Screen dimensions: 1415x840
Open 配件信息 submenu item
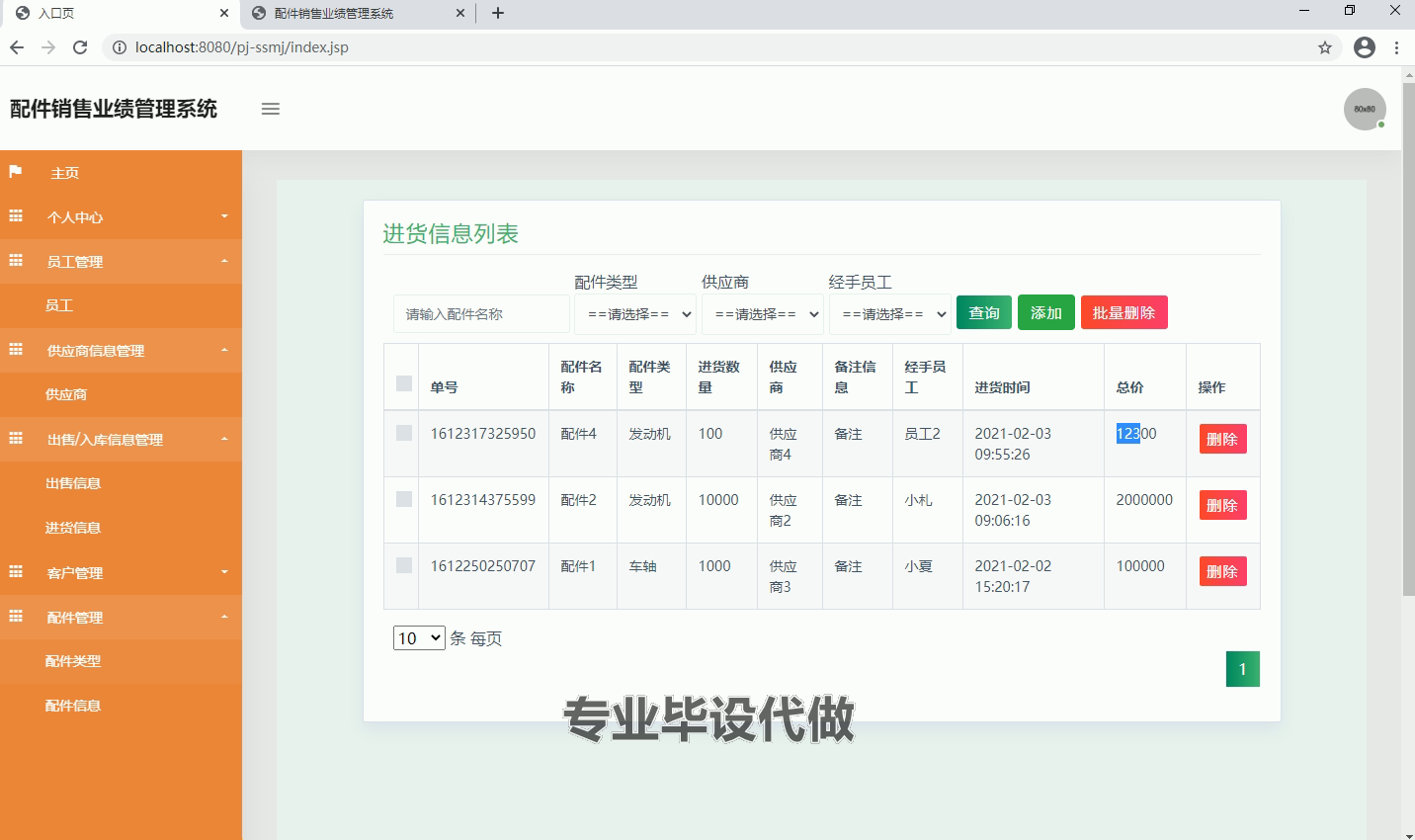[x=121, y=706]
